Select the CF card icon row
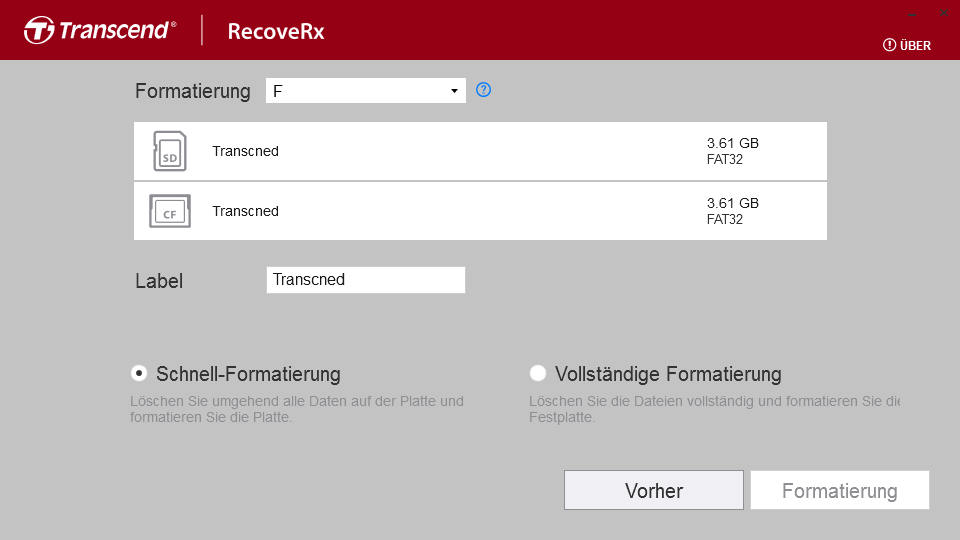The height and width of the screenshot is (540, 960). pyautogui.click(x=480, y=211)
